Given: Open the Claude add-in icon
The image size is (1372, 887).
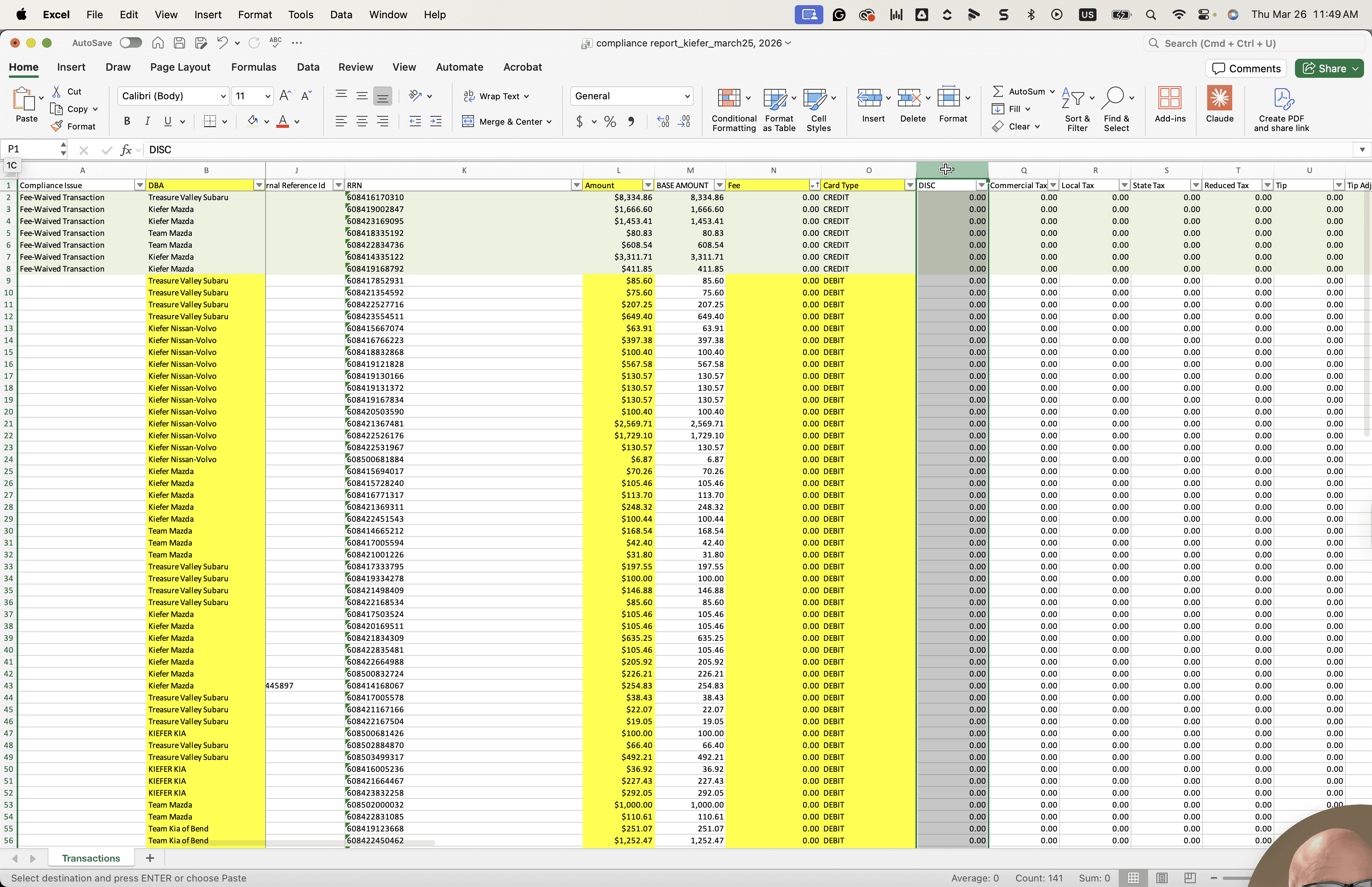Looking at the screenshot, I should 1220,104.
